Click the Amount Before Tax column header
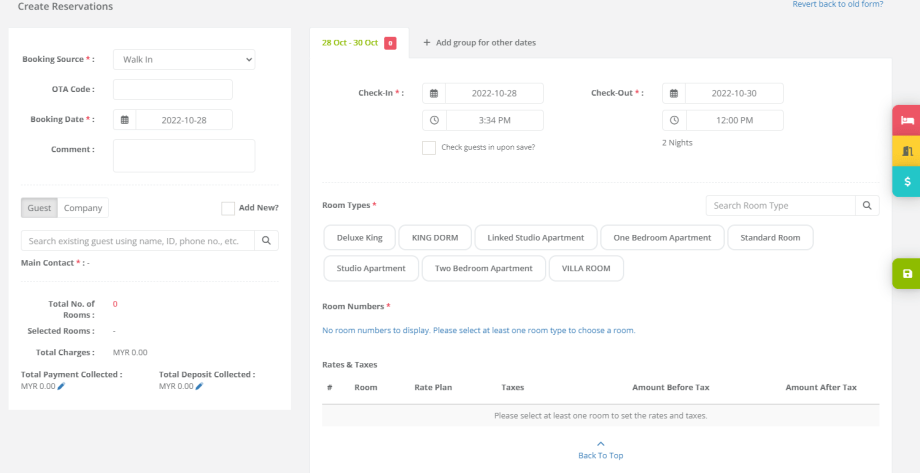This screenshot has height=473, width=920. click(x=671, y=387)
